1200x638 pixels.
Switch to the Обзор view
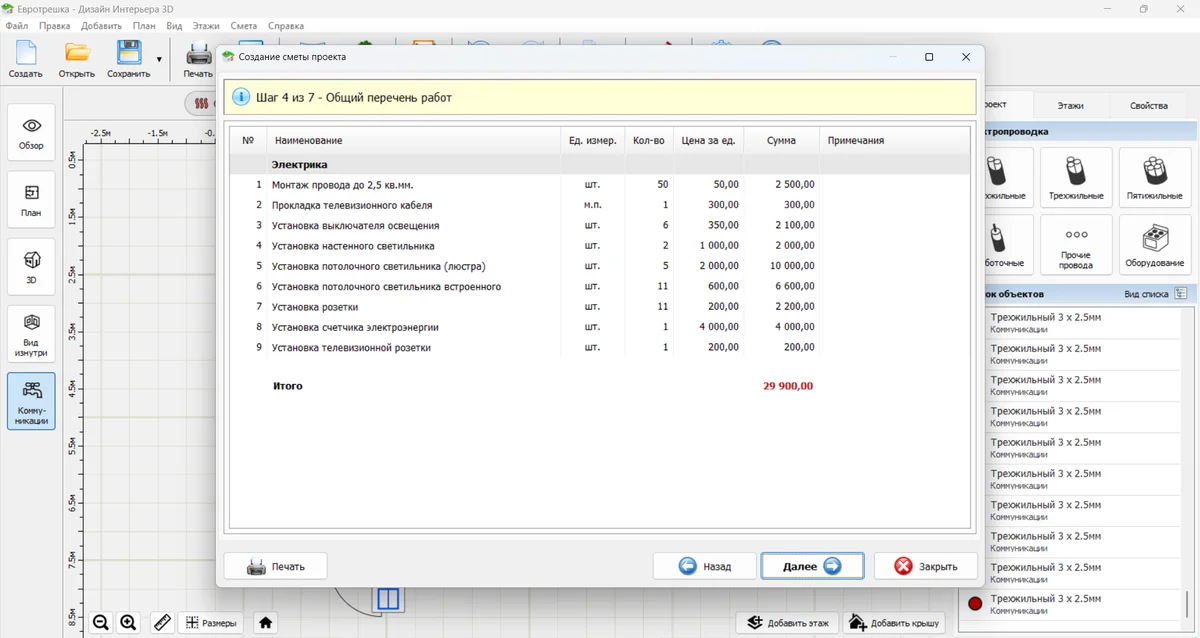pos(31,132)
